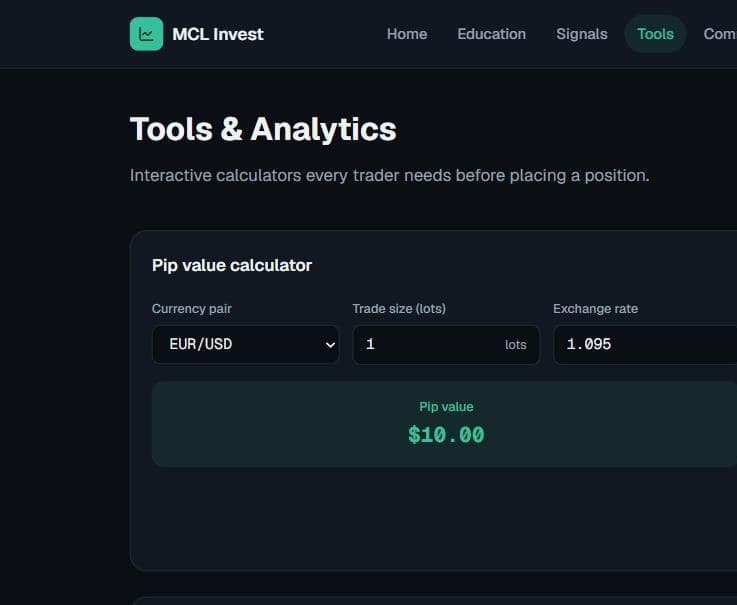The height and width of the screenshot is (605, 737).
Task: Click the Exchange rate field showing 1.095
Action: coord(645,345)
